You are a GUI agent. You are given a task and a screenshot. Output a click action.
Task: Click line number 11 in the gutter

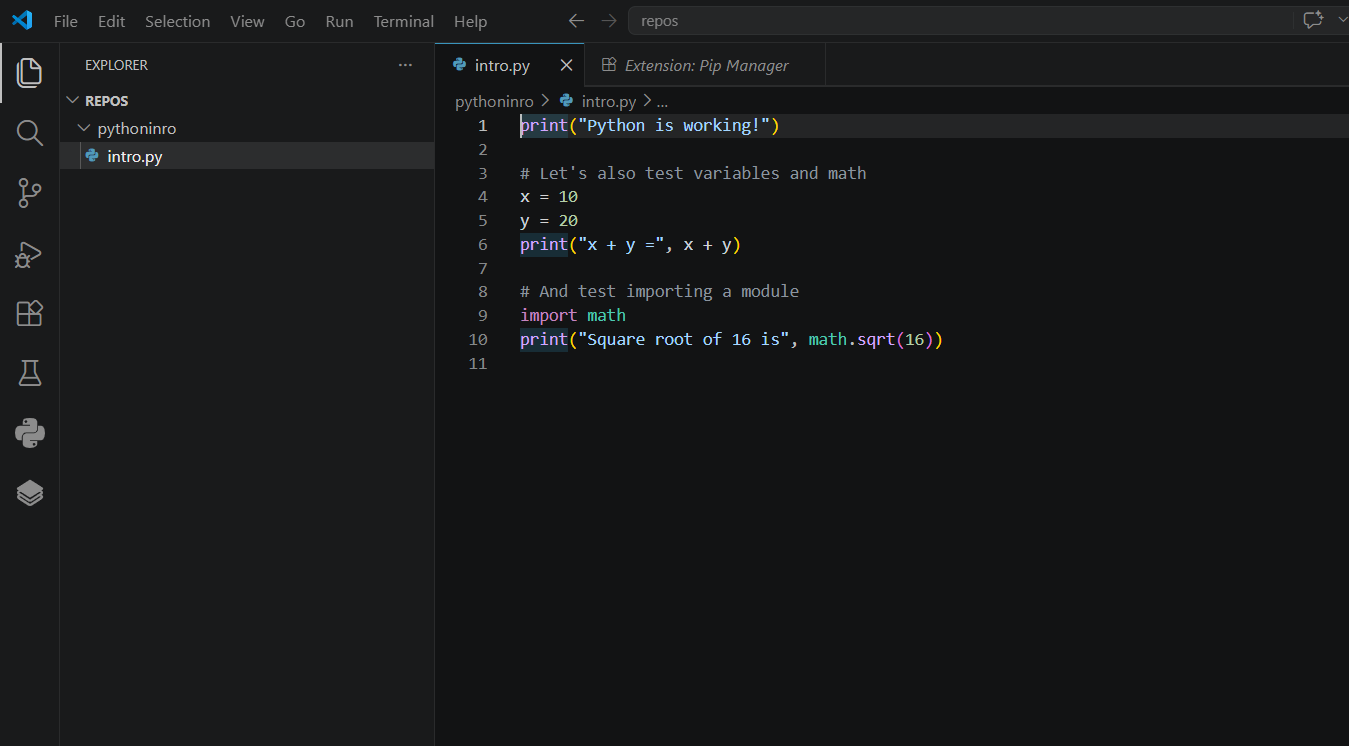click(478, 363)
